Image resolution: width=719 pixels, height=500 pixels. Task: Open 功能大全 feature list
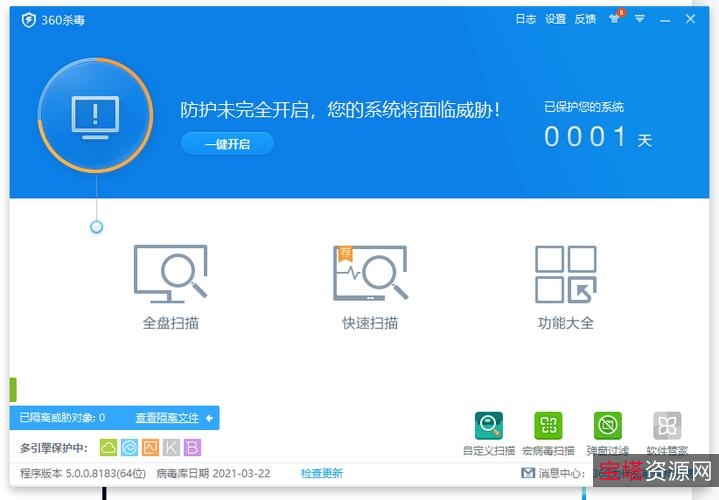coord(566,287)
